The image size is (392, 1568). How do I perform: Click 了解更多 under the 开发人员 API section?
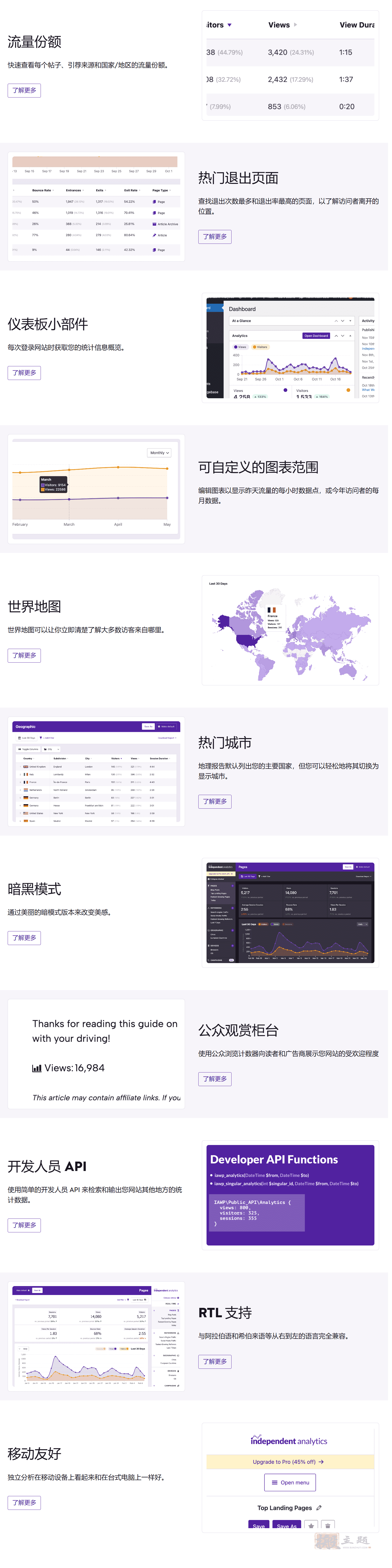click(x=24, y=1225)
